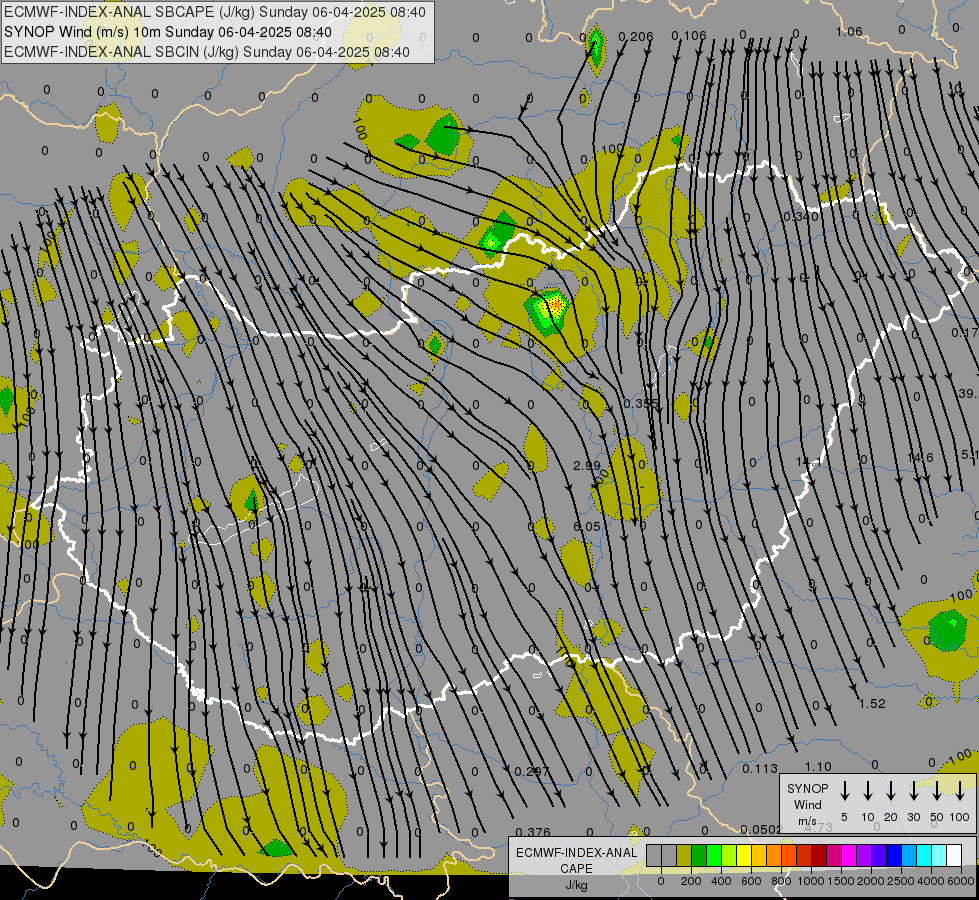Screen dimensions: 979x900
Task: Click the 0.106 value near the top
Action: click(x=689, y=36)
